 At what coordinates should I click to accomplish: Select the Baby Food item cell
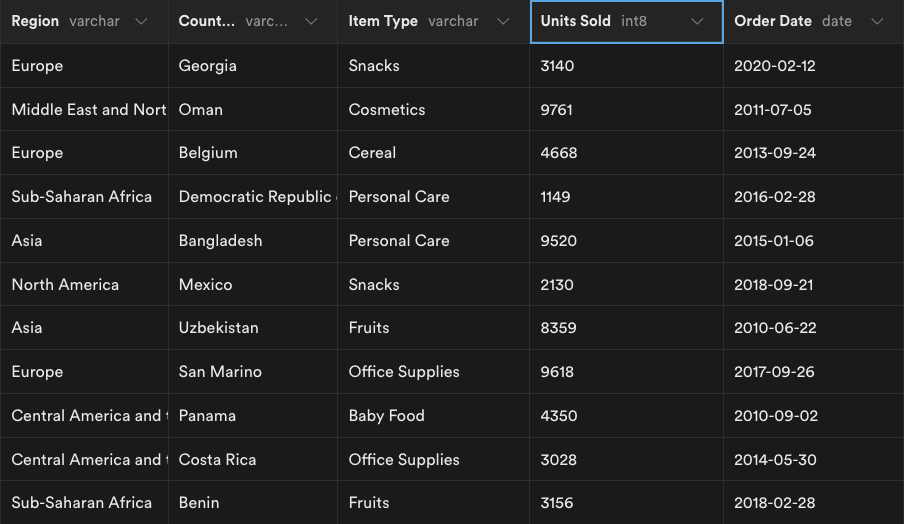(x=433, y=416)
